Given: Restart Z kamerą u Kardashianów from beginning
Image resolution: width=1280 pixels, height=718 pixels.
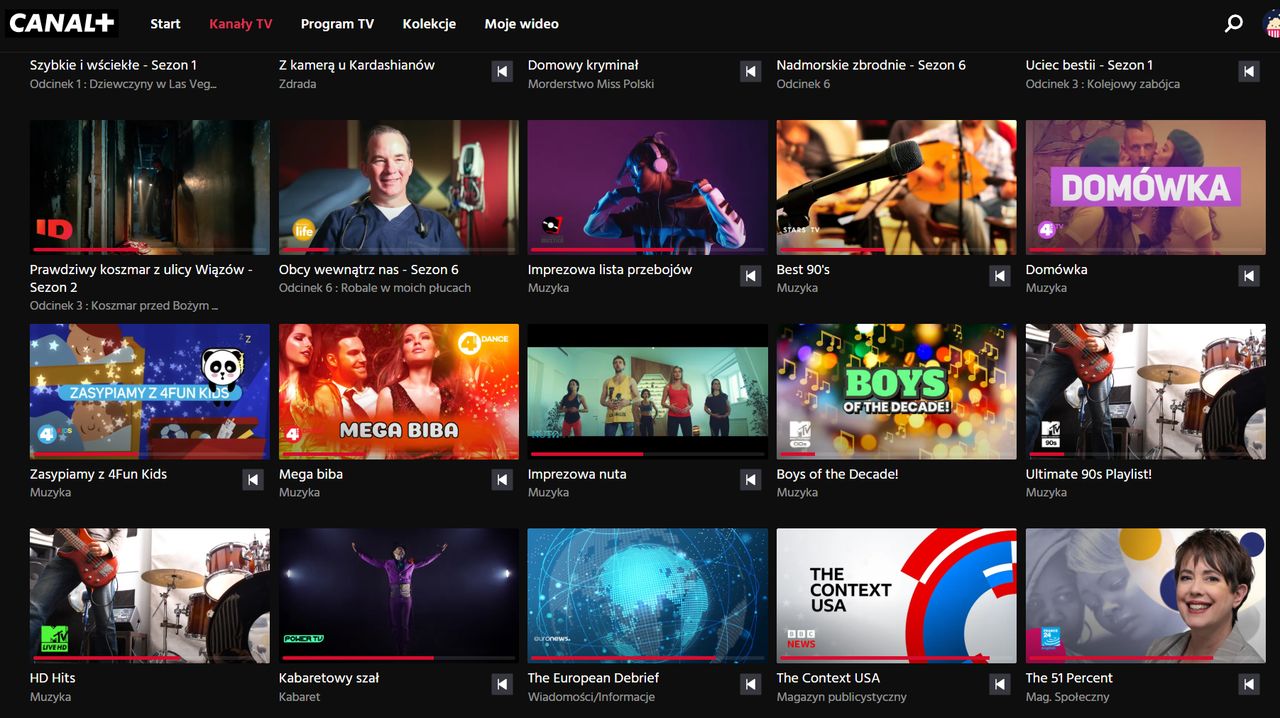Looking at the screenshot, I should click(x=502, y=71).
